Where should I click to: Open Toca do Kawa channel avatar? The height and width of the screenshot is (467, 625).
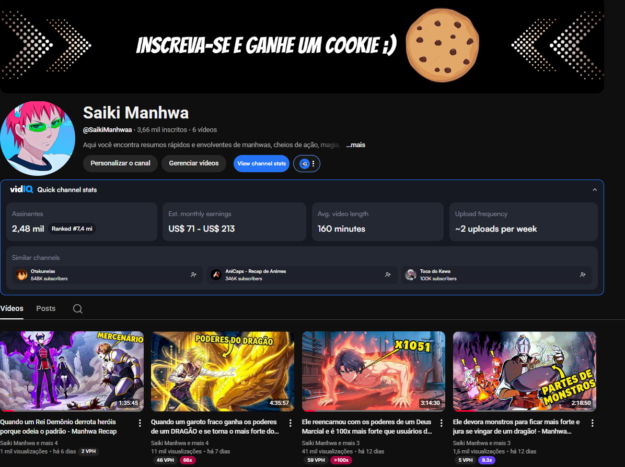411,275
